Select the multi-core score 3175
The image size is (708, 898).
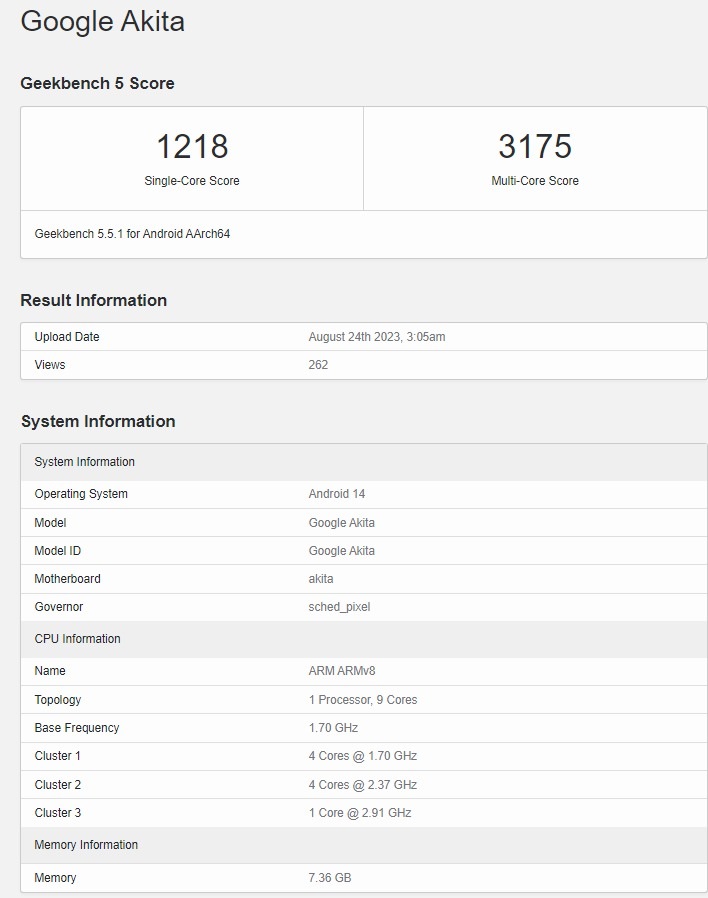click(535, 146)
